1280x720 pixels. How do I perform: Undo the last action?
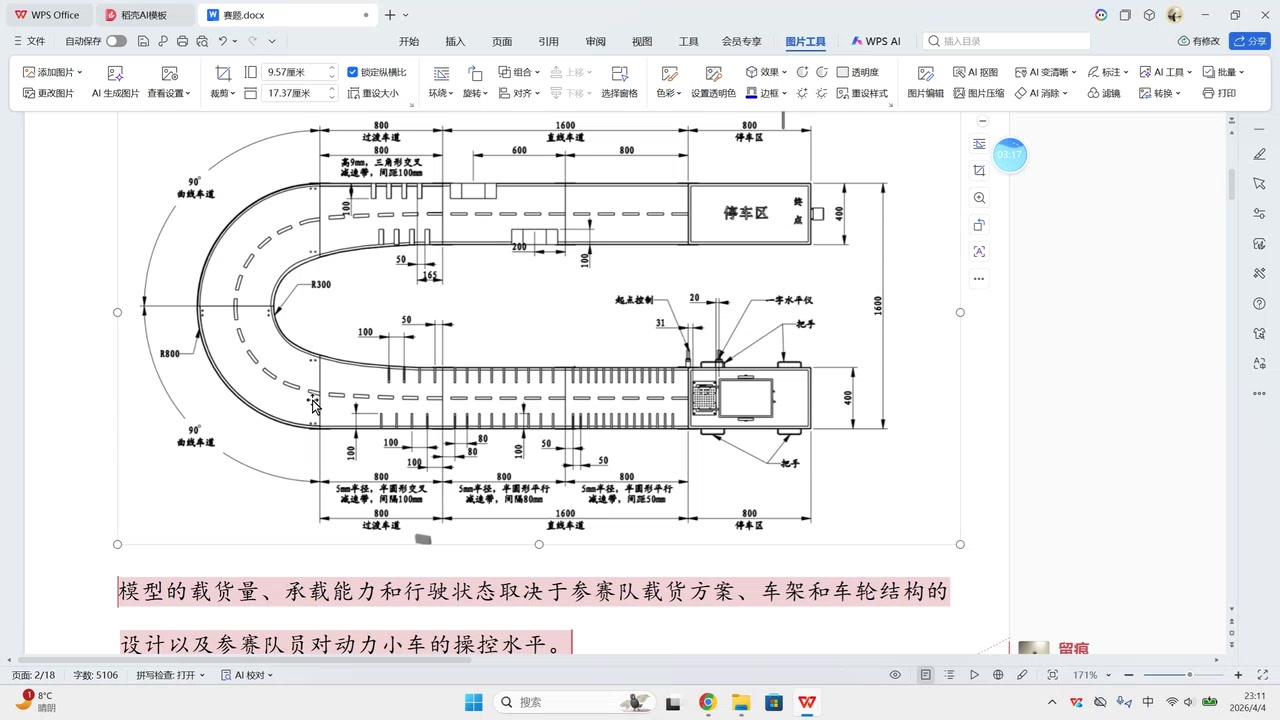(222, 41)
